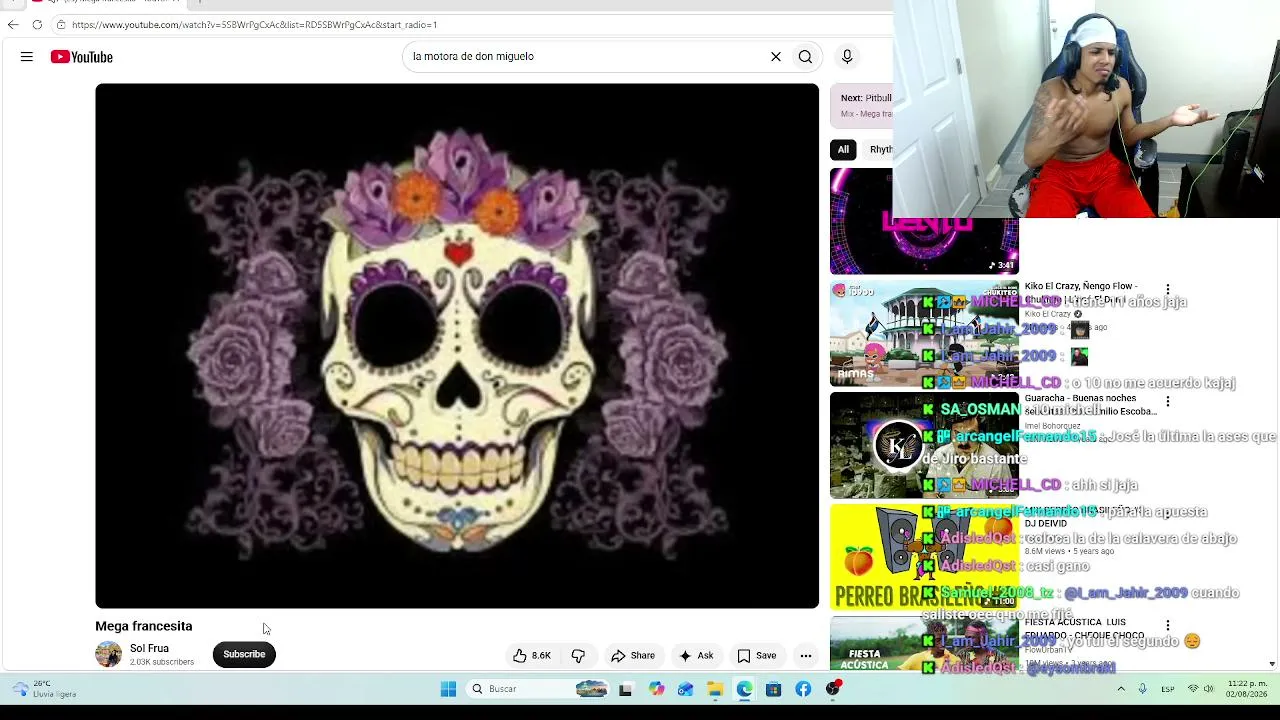The width and height of the screenshot is (1280, 720).
Task: Open more actions (three dots) below video
Action: [x=806, y=656]
